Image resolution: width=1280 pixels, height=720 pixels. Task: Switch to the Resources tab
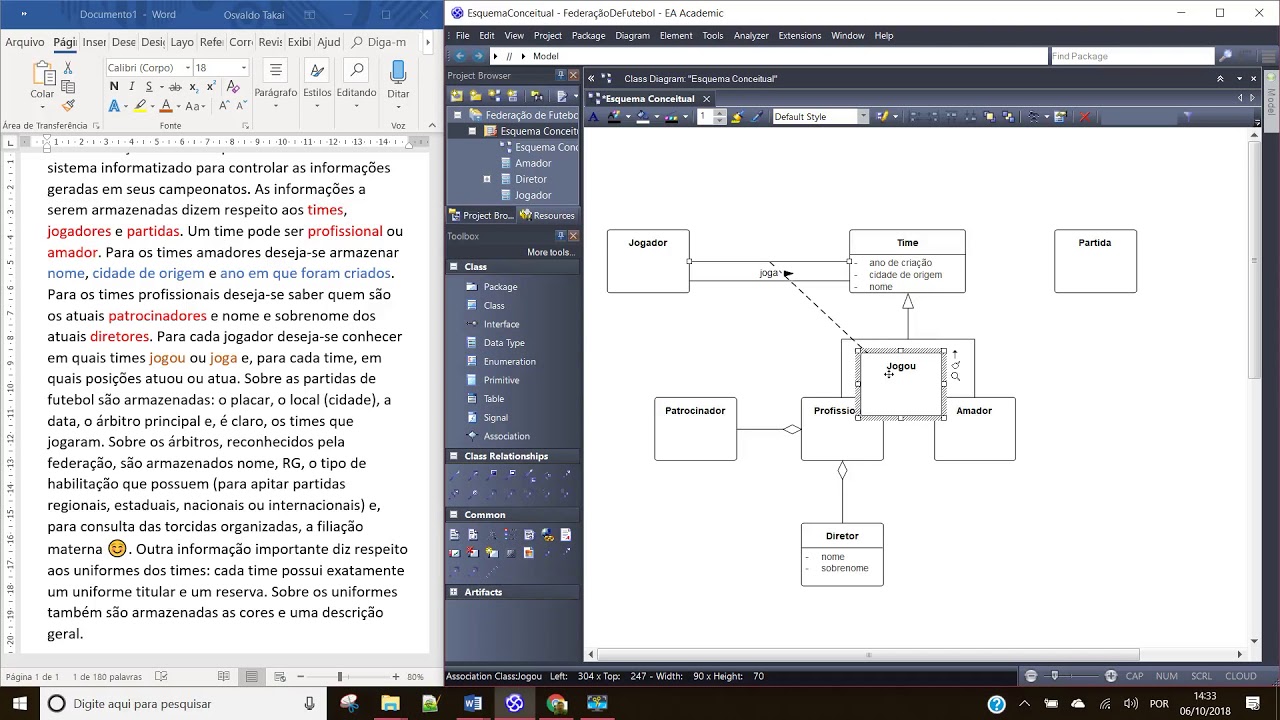click(x=547, y=215)
